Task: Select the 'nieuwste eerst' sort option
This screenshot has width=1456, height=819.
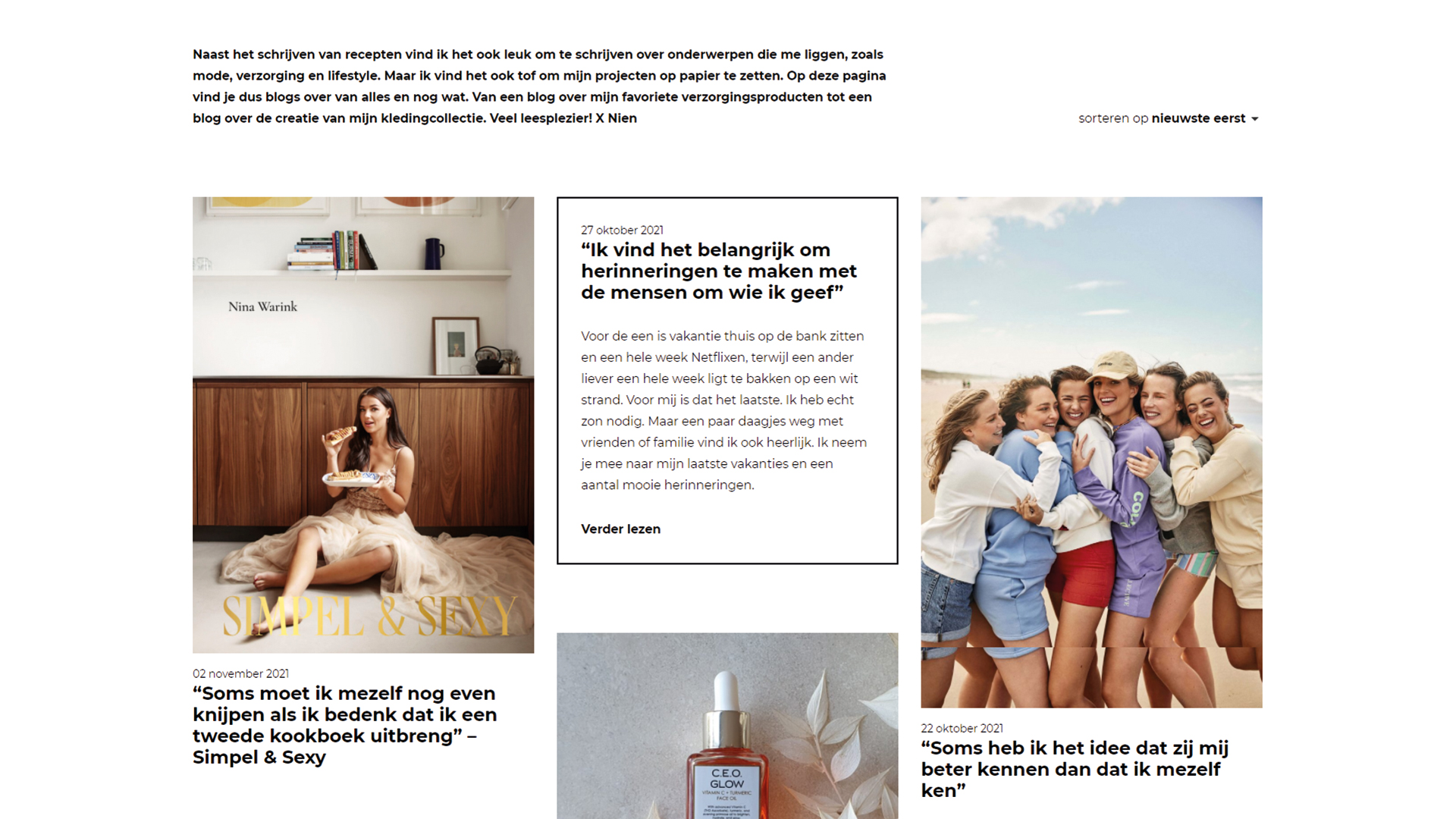Action: click(1198, 118)
